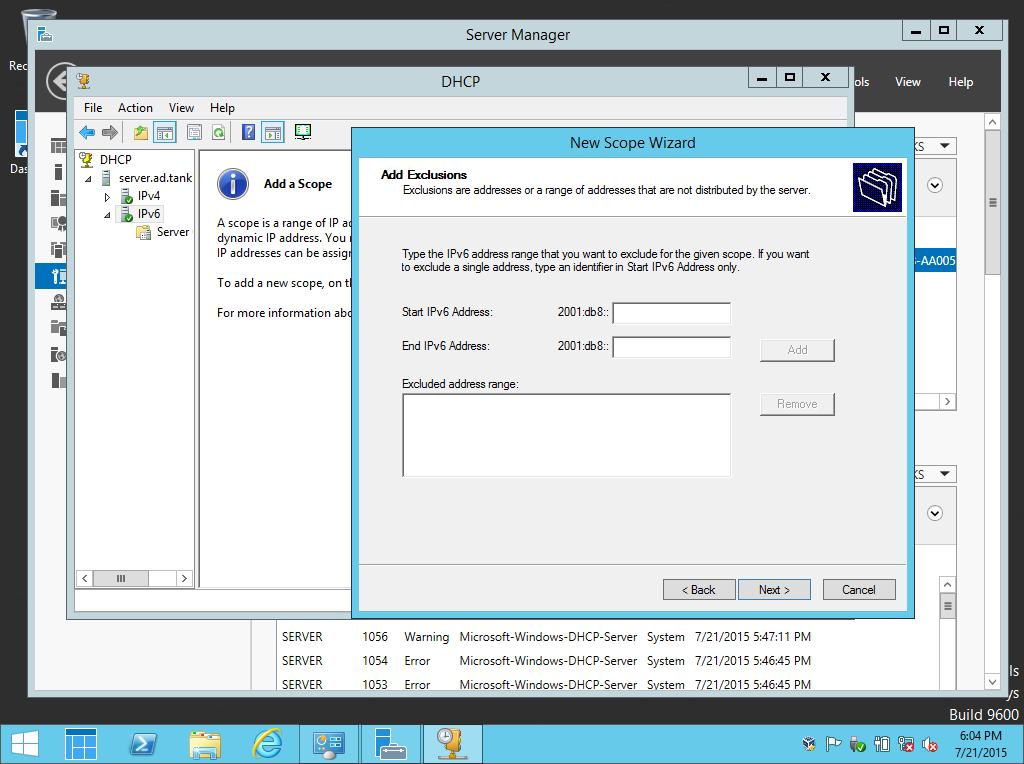Viewport: 1024px width, 764px height.
Task: Cancel the New Scope Wizard
Action: [x=858, y=589]
